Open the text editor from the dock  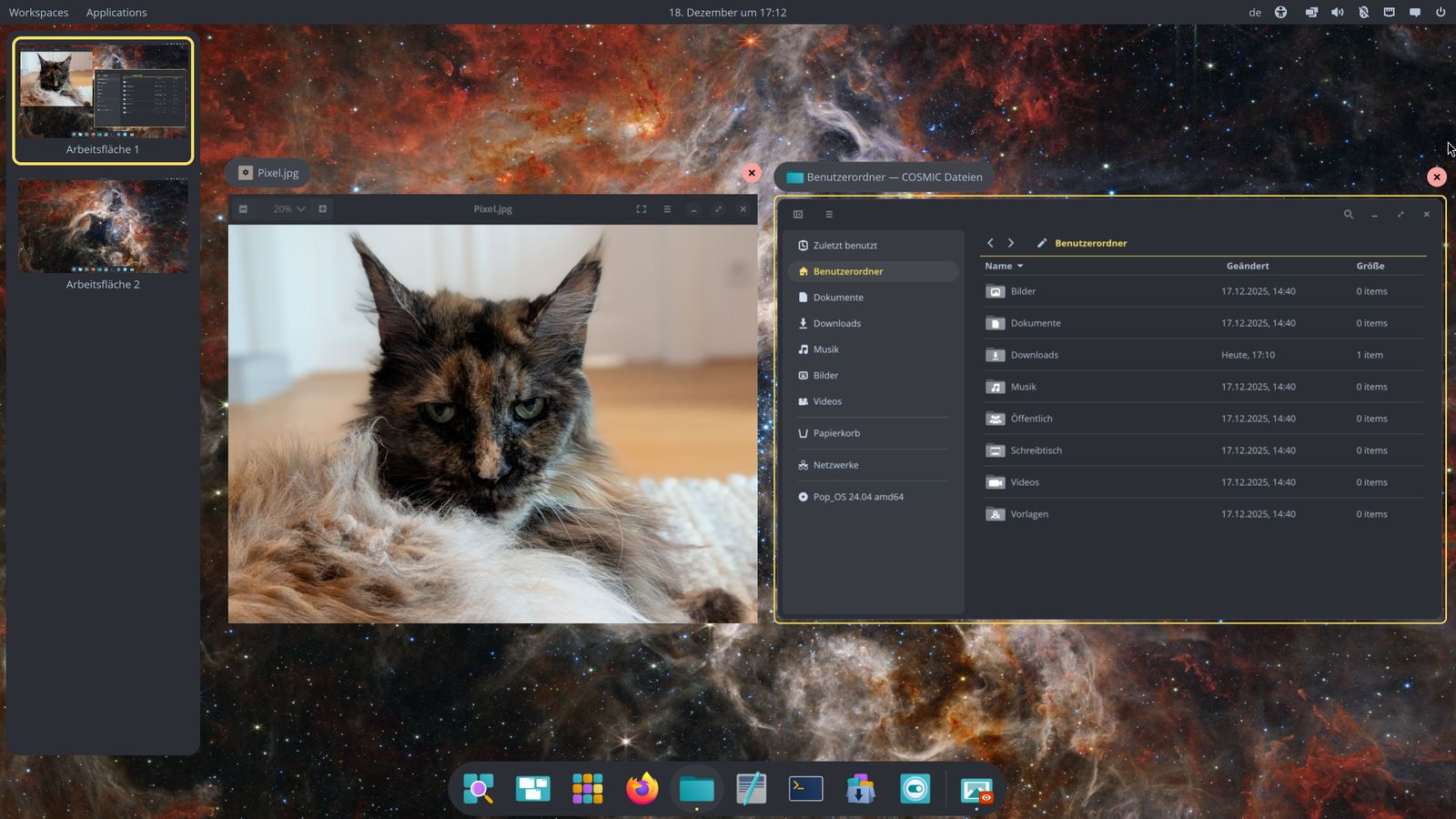click(x=752, y=789)
